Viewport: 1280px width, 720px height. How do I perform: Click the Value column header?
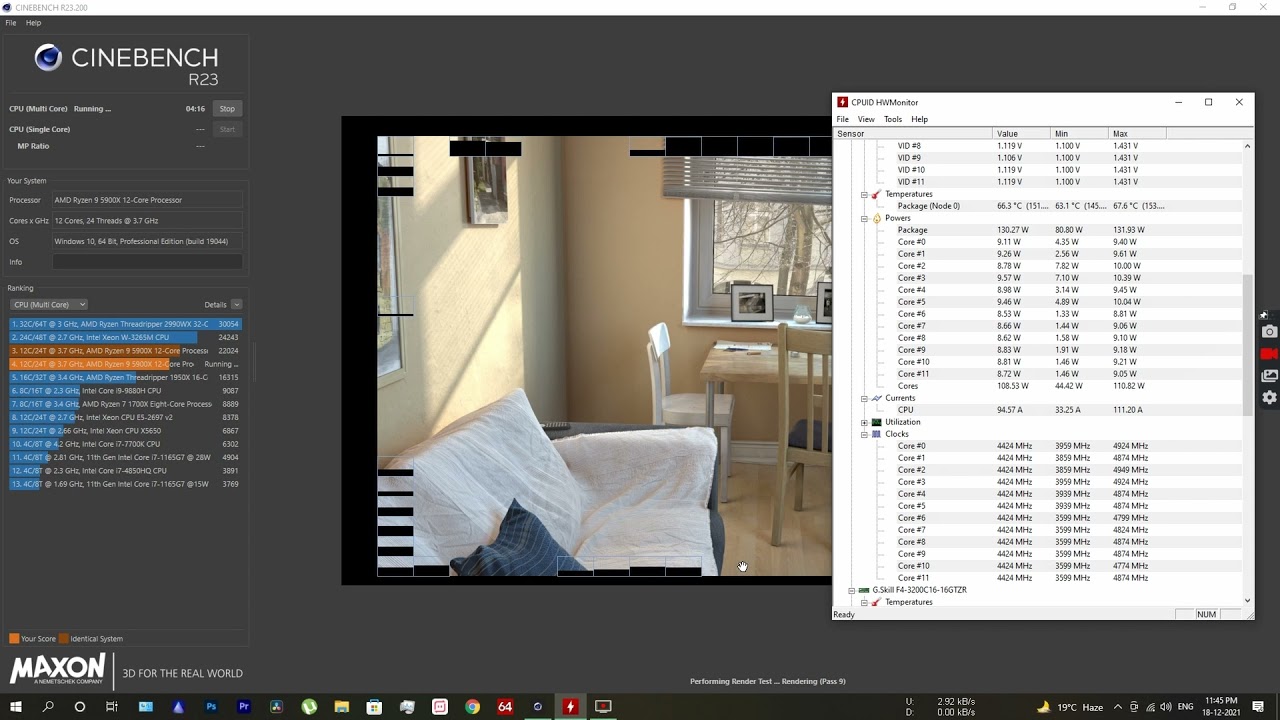click(1021, 134)
